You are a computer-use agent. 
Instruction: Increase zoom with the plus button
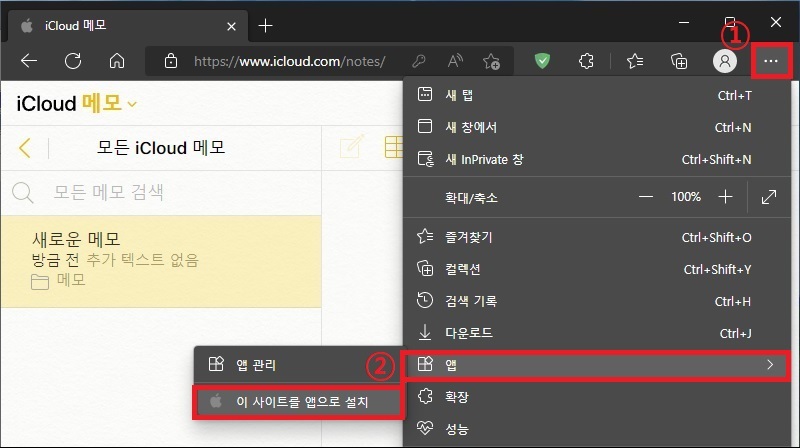725,196
